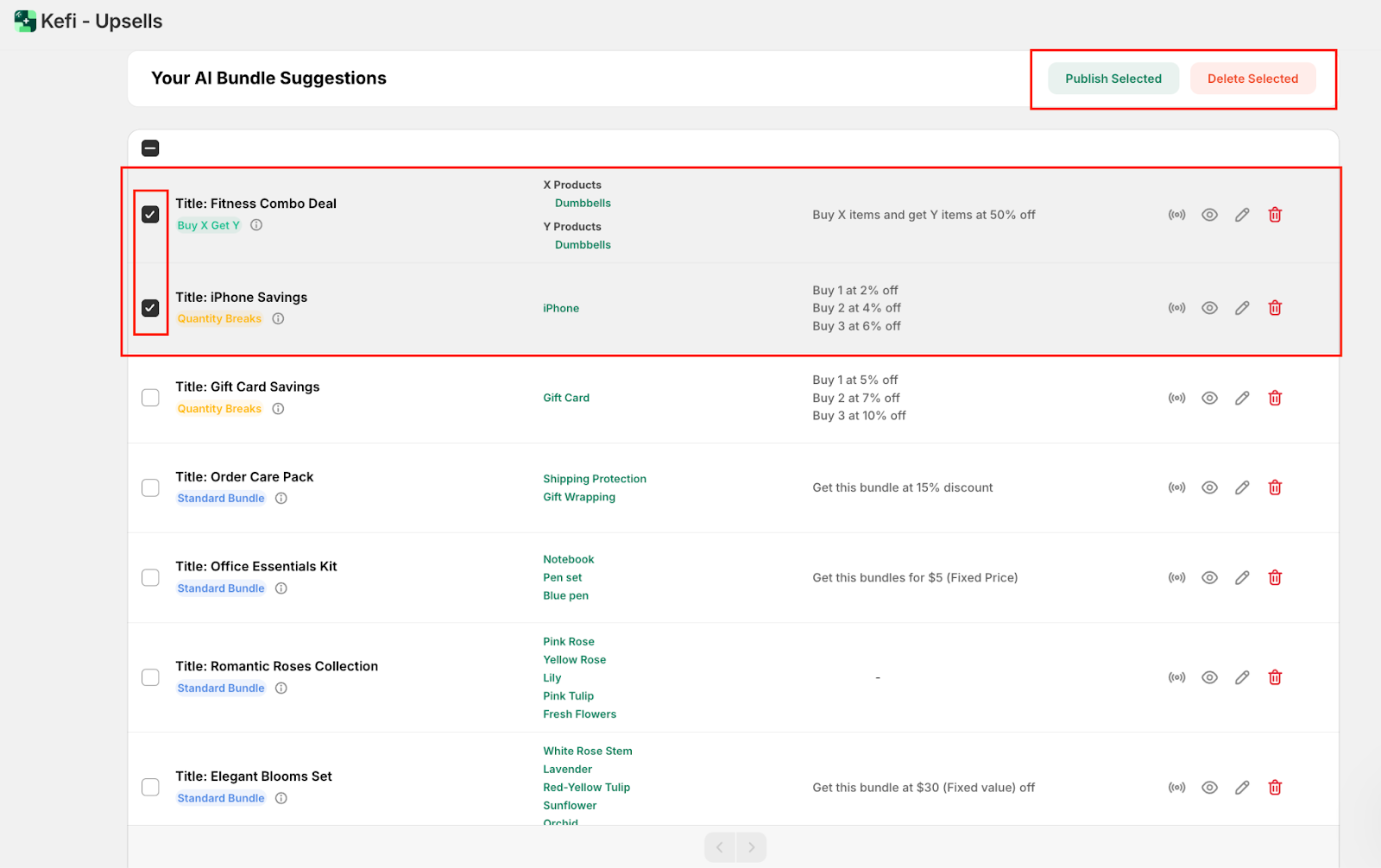Click trash icon for Office Essentials Kit
This screenshot has height=868, width=1381.
point(1275,577)
